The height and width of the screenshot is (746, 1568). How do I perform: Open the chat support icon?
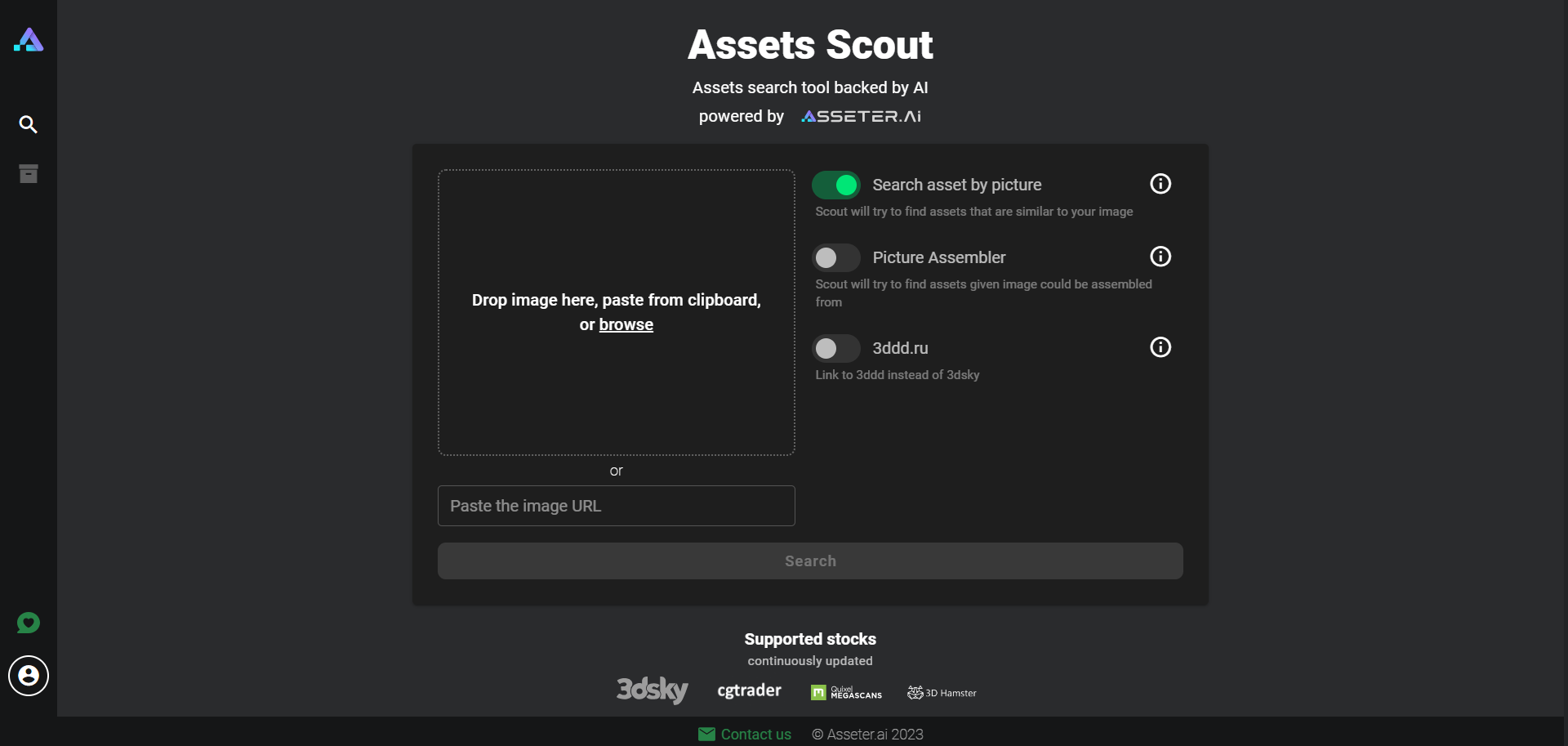[28, 623]
